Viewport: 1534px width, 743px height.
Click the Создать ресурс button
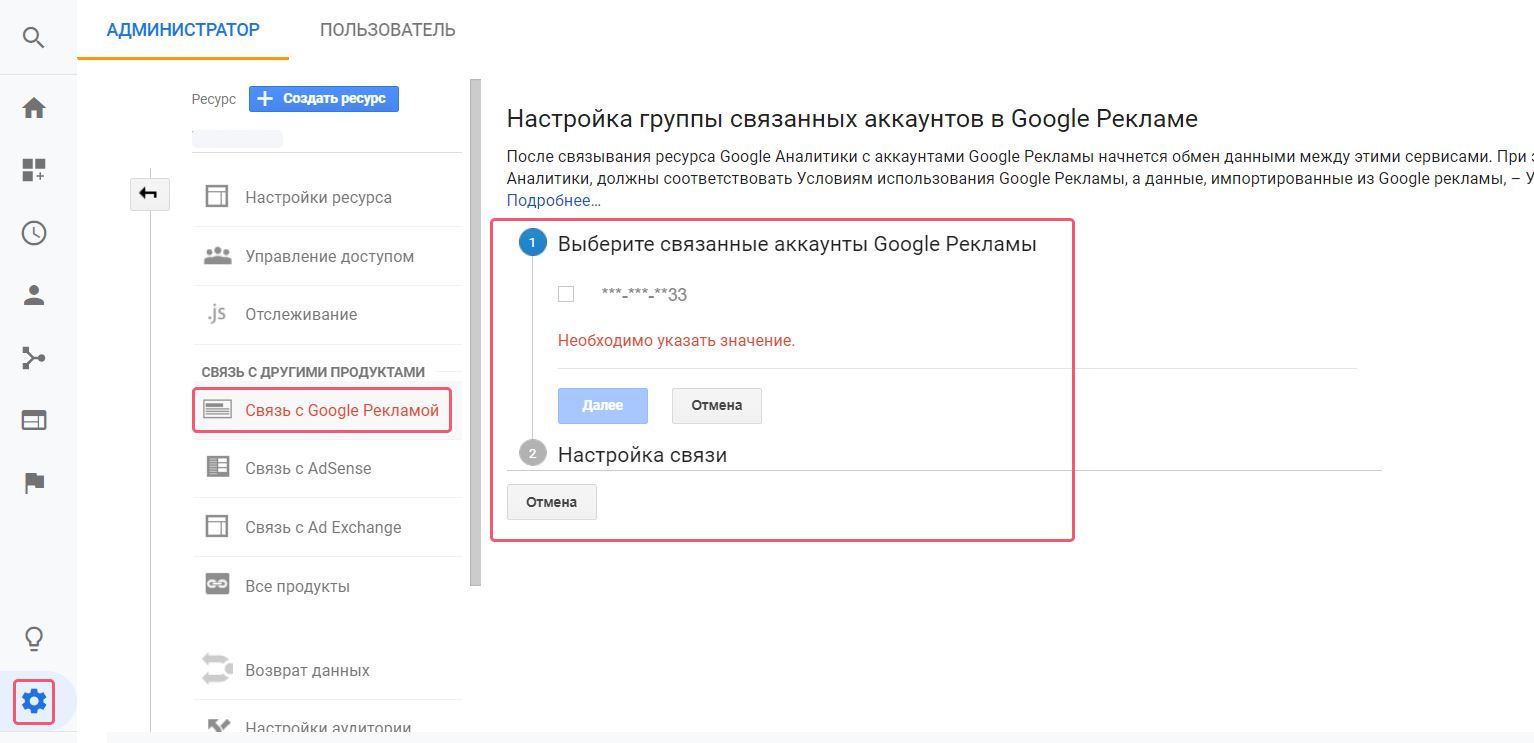click(324, 99)
